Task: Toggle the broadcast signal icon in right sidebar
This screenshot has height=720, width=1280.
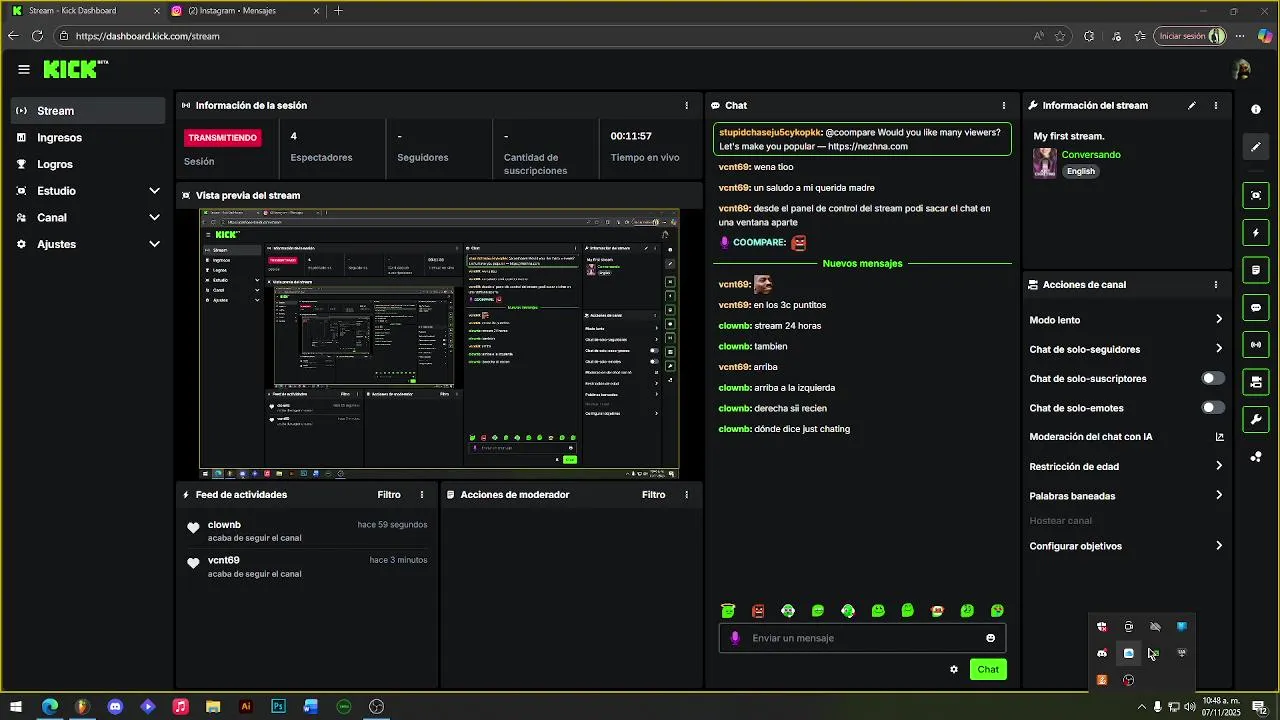Action: 1256,345
